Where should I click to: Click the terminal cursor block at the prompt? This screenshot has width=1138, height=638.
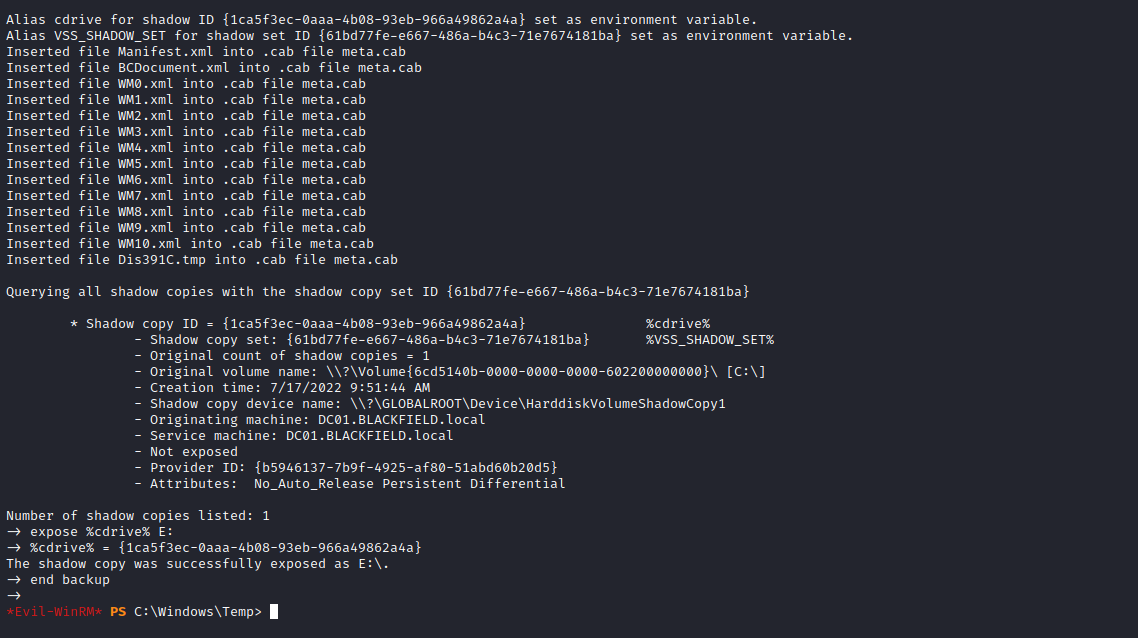[274, 611]
